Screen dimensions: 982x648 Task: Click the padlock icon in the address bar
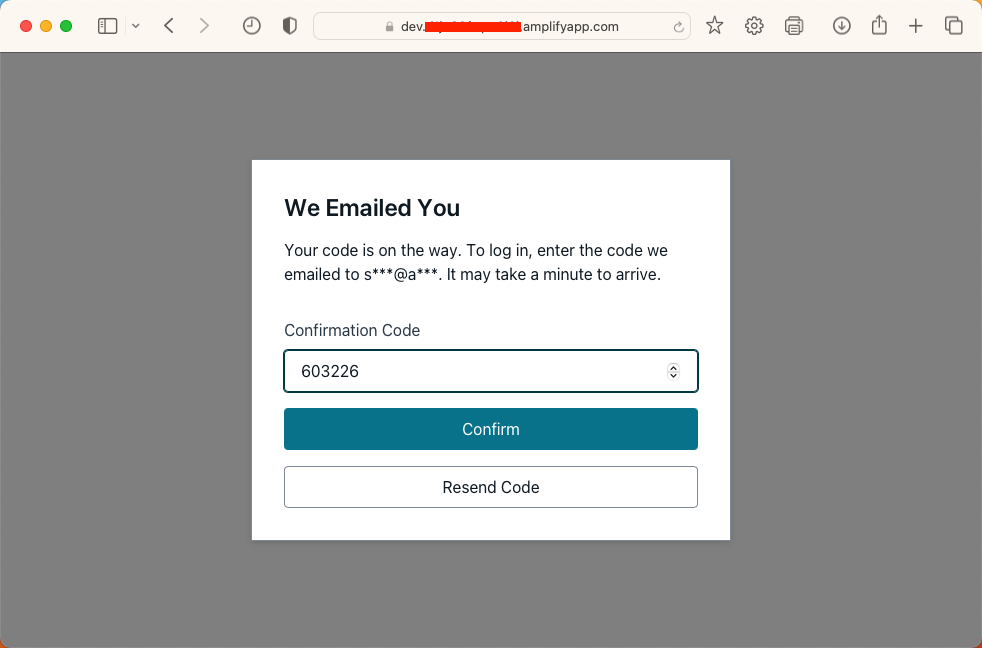point(390,26)
